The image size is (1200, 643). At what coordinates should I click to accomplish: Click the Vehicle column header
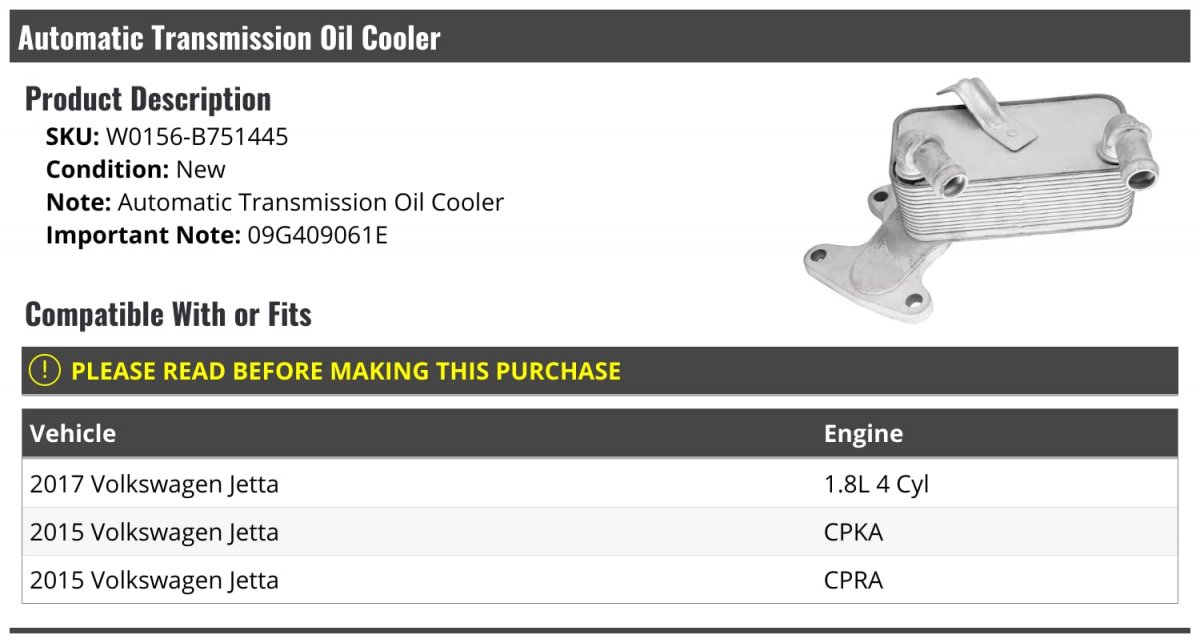click(73, 433)
